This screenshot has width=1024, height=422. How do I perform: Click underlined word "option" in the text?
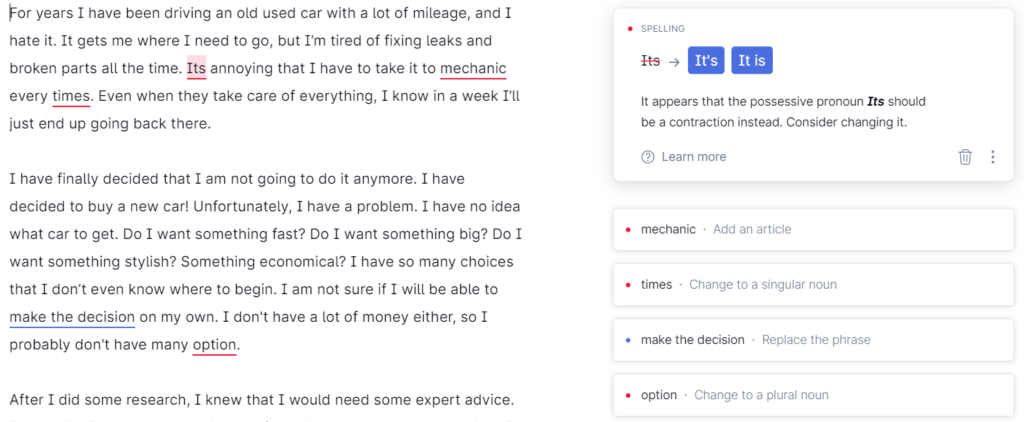(x=214, y=344)
